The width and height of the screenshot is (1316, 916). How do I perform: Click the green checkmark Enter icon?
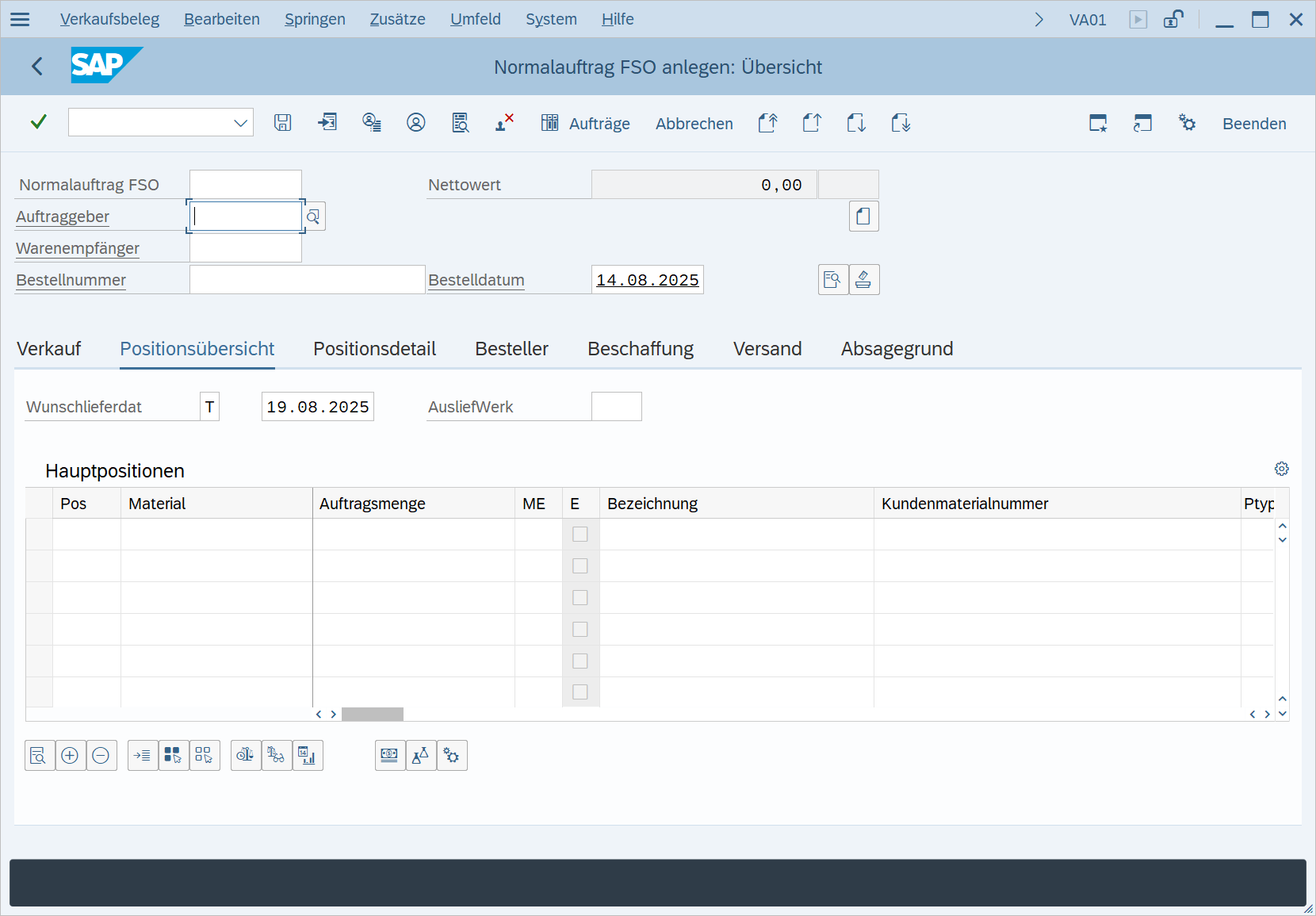(38, 122)
